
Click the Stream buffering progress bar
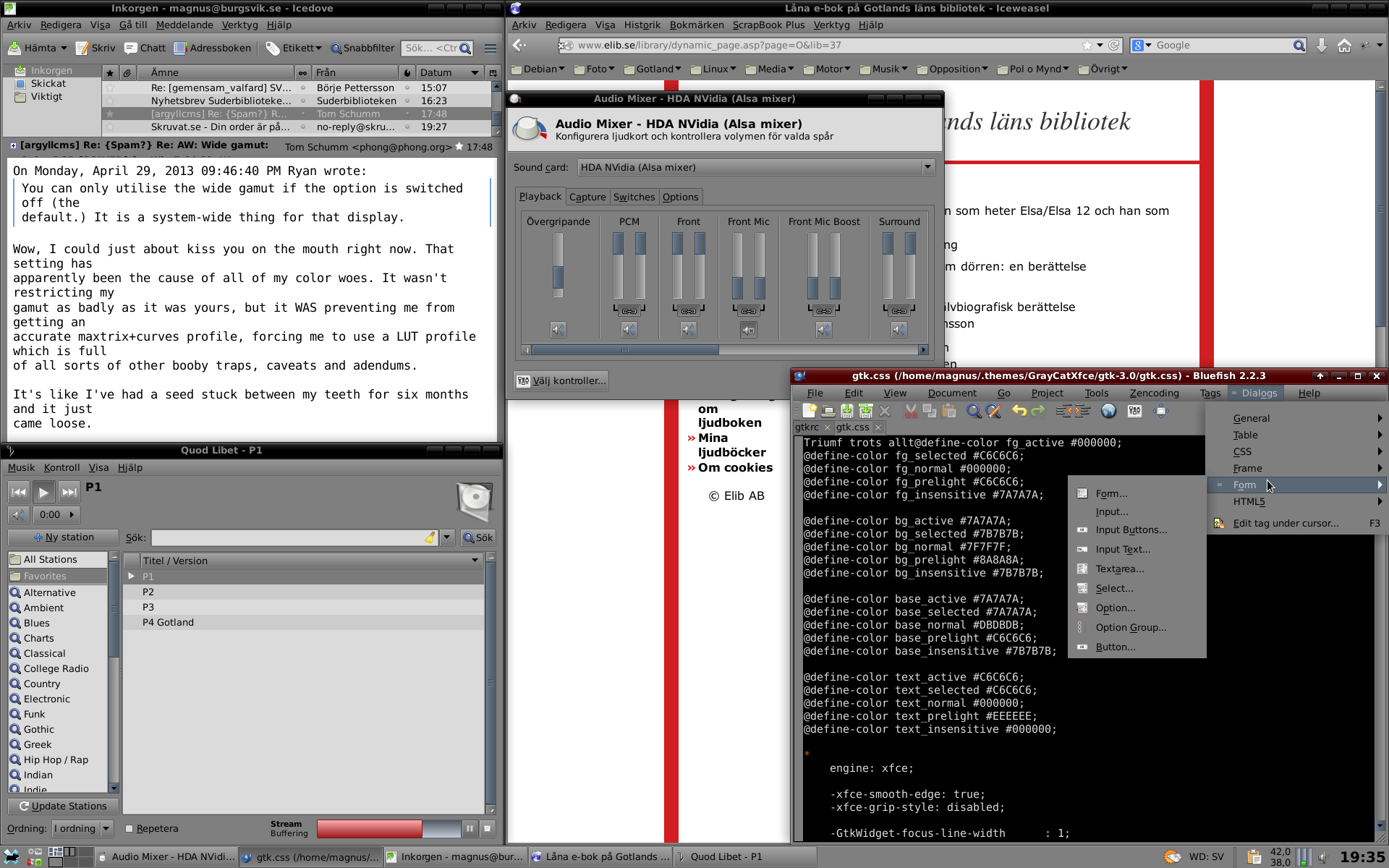(x=388, y=829)
